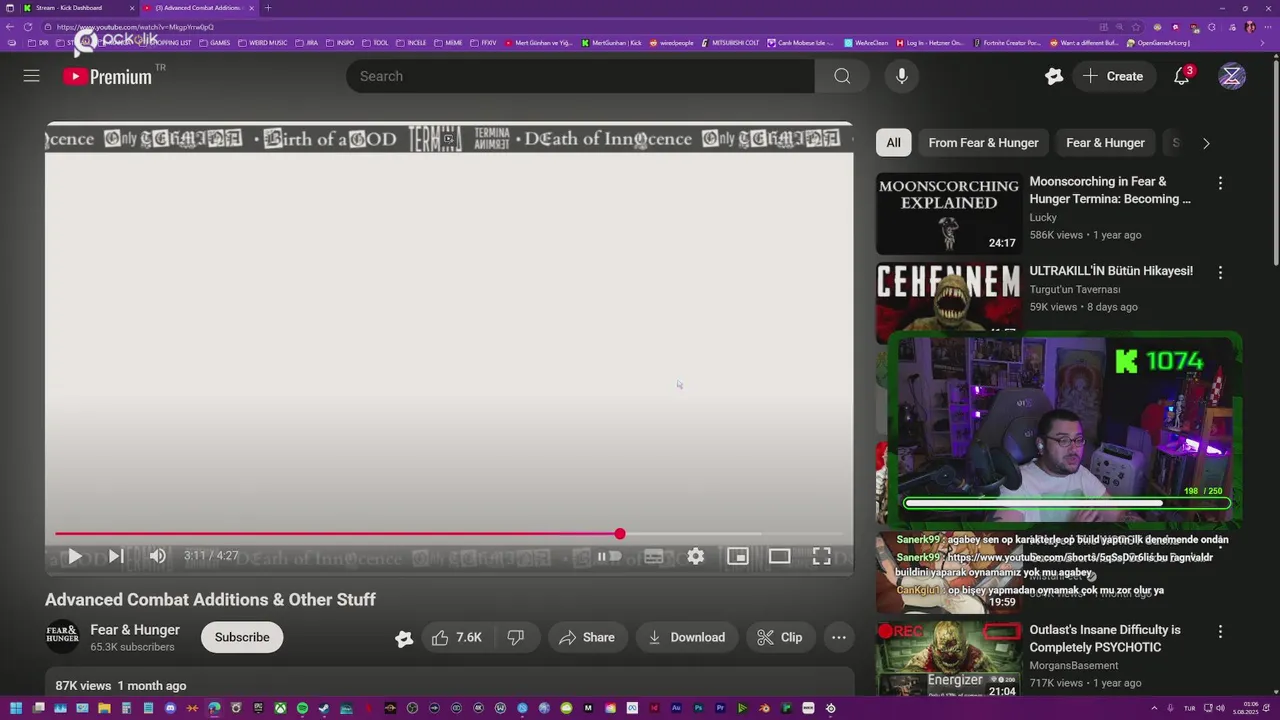Open Spotify from taskbar
Viewport: 1280px width, 720px height.
click(302, 708)
